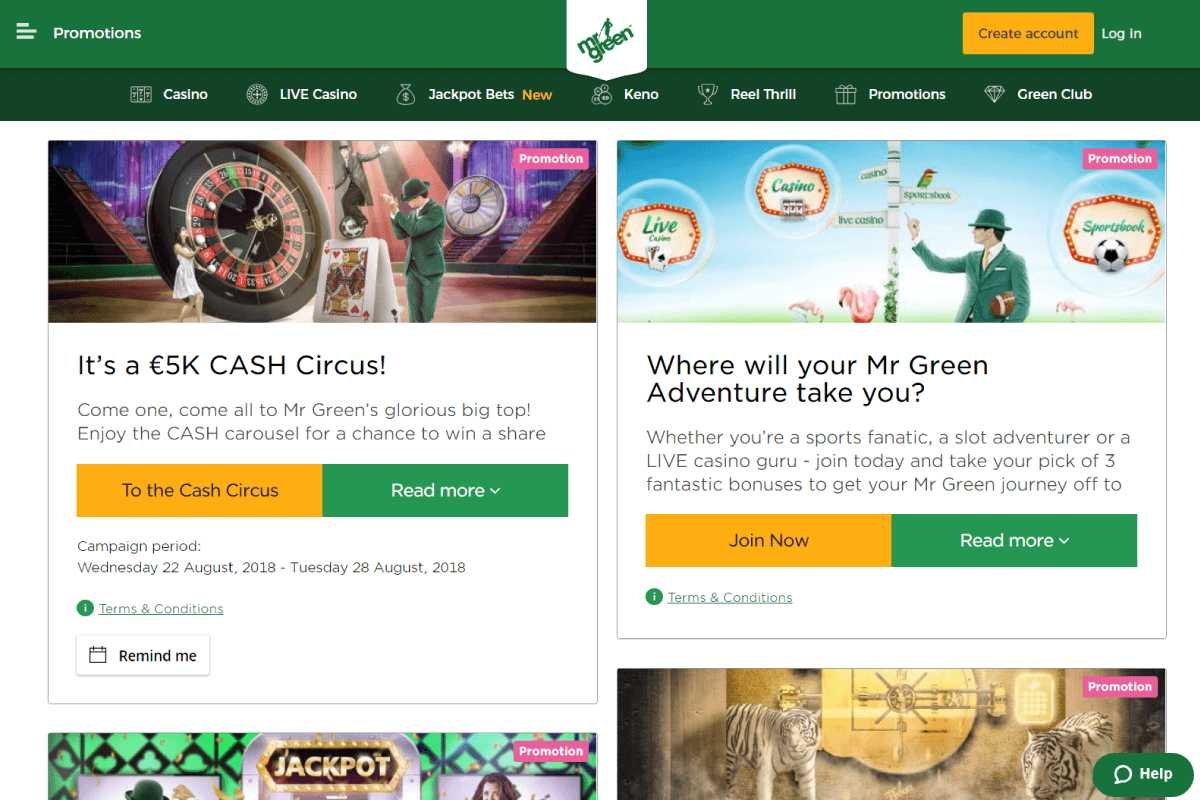1200x800 pixels.
Task: Expand Read more on Mr Green Adventure
Action: pyautogui.click(x=1014, y=540)
